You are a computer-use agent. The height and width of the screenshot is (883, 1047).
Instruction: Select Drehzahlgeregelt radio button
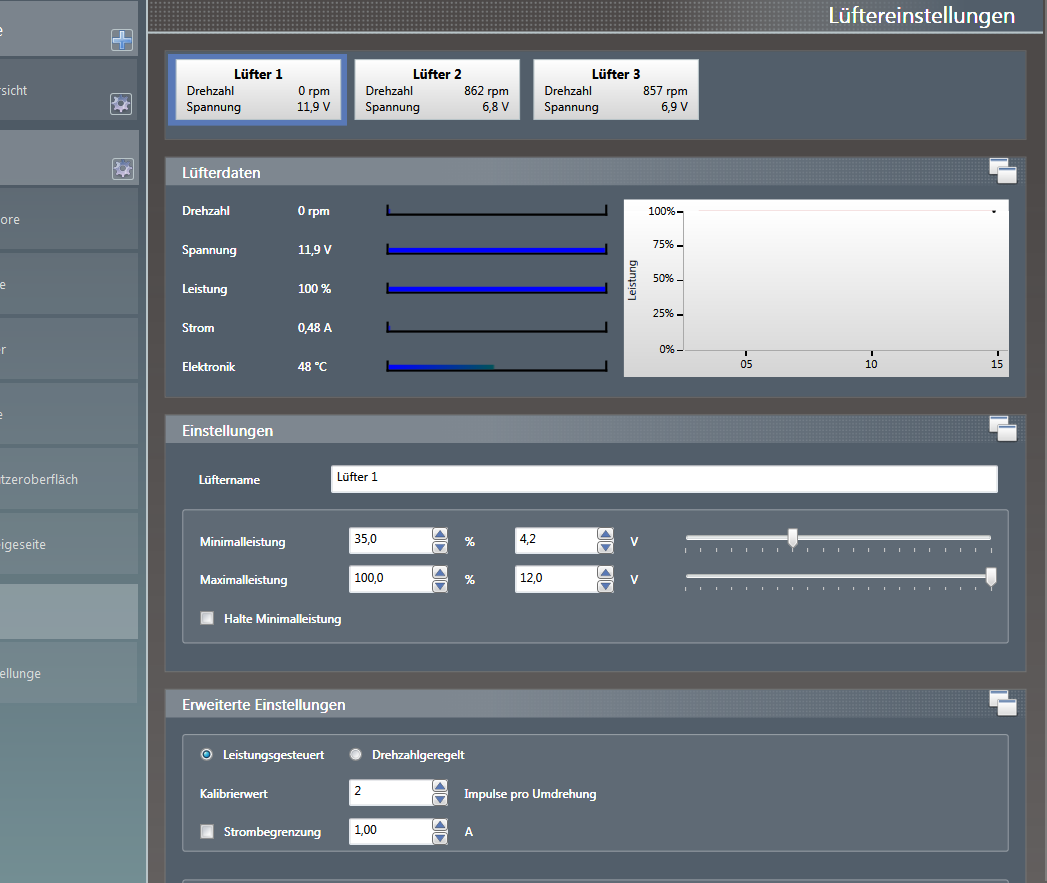click(356, 754)
